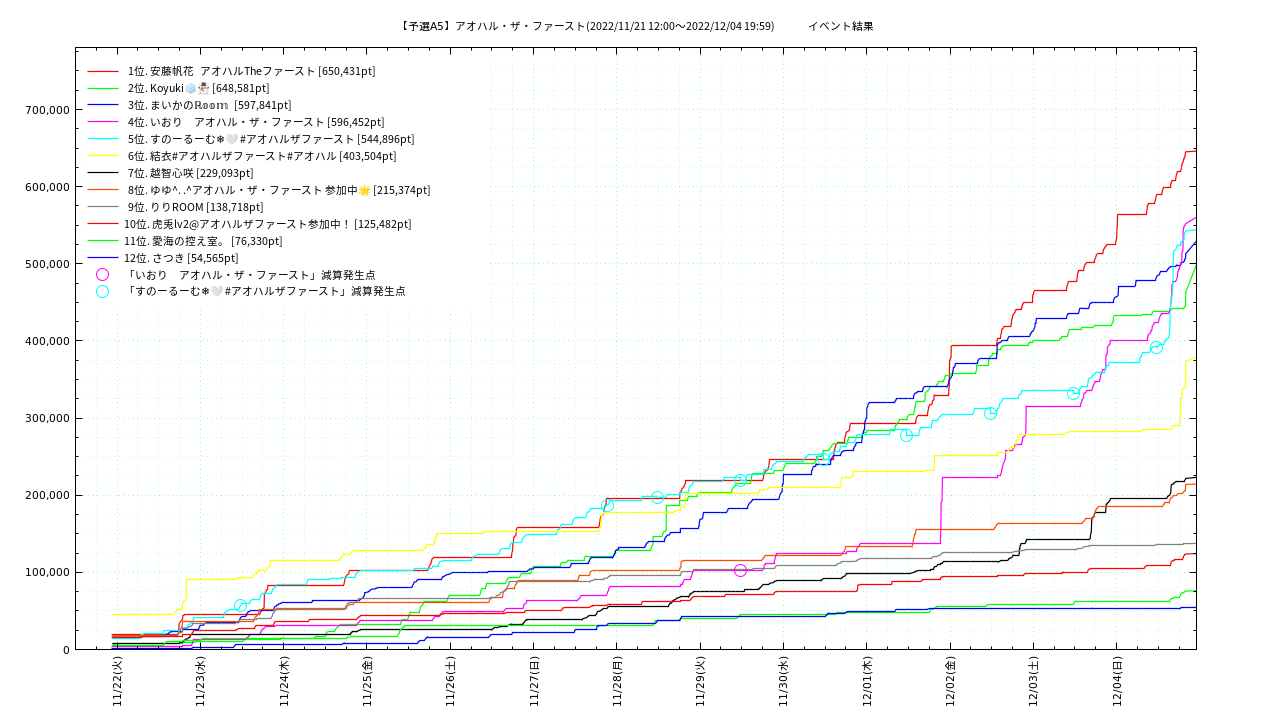The width and height of the screenshot is (1280, 720).
Task: Click the magenta deduction marker on the plot
Action: pyautogui.click(x=740, y=570)
